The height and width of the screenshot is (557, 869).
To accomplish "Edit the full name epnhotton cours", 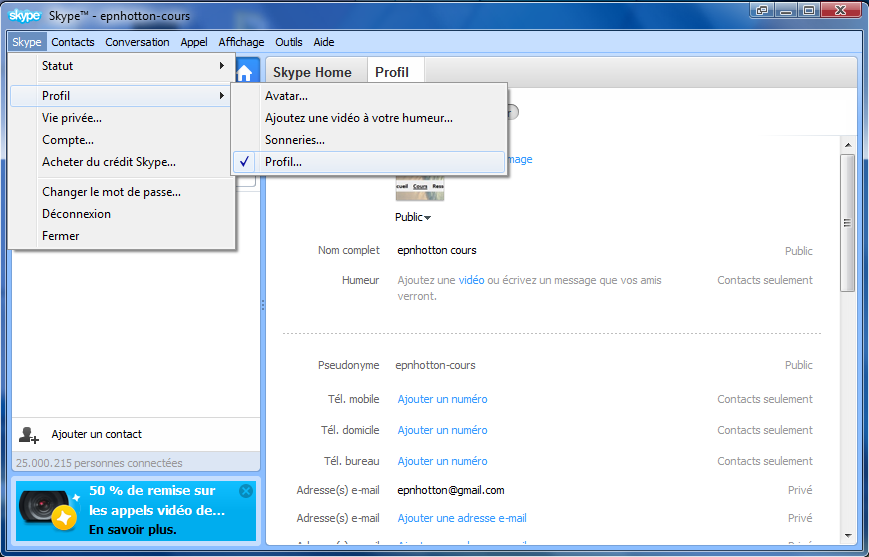I will coord(437,251).
